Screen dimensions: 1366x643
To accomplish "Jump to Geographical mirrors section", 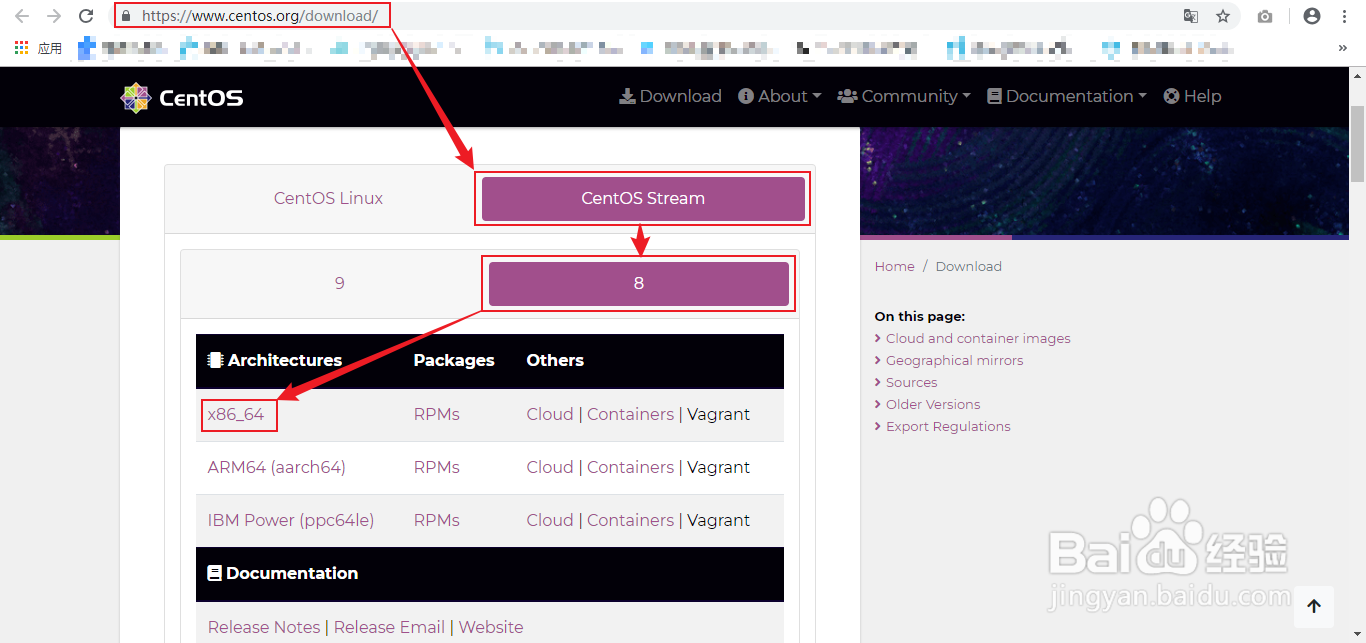I will point(954,360).
